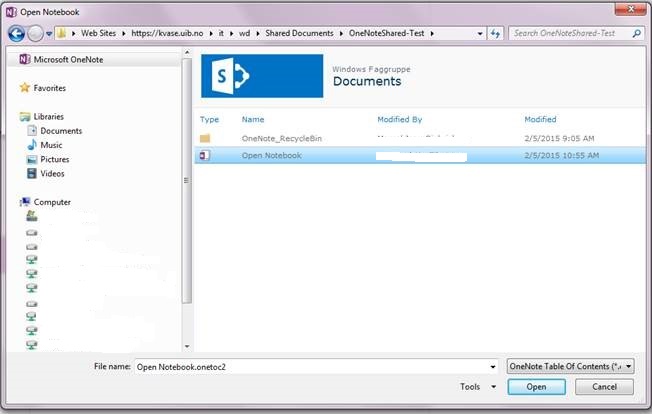Select the Microsoft OneNote sidebar icon
The image size is (652, 414).
click(25, 60)
